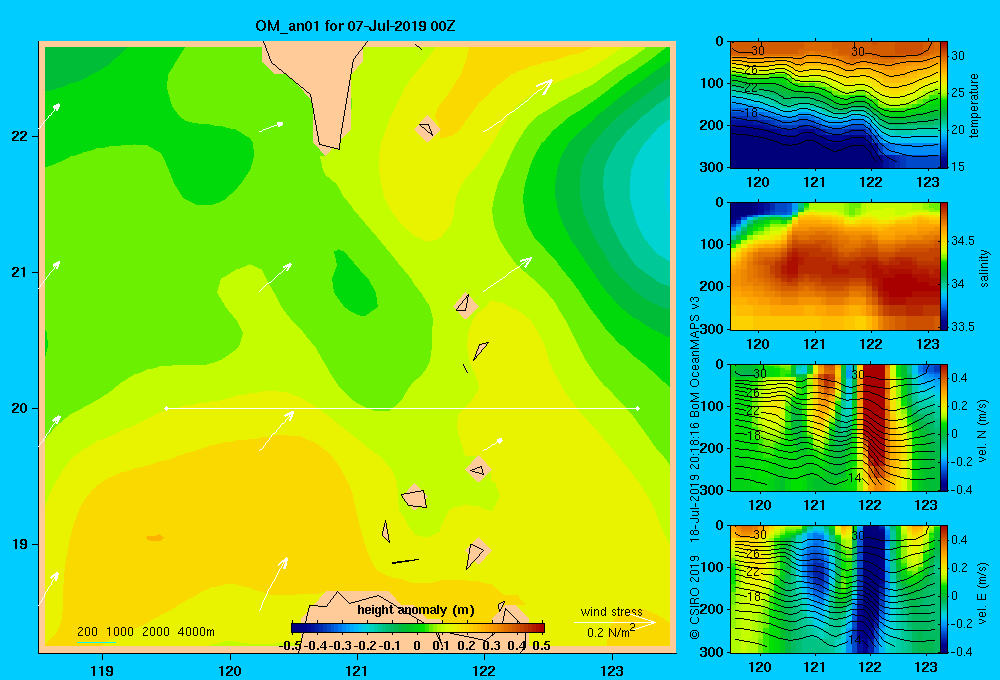Click the vel. N panel's vertical color bar
The height and width of the screenshot is (680, 1000).
pos(945,428)
